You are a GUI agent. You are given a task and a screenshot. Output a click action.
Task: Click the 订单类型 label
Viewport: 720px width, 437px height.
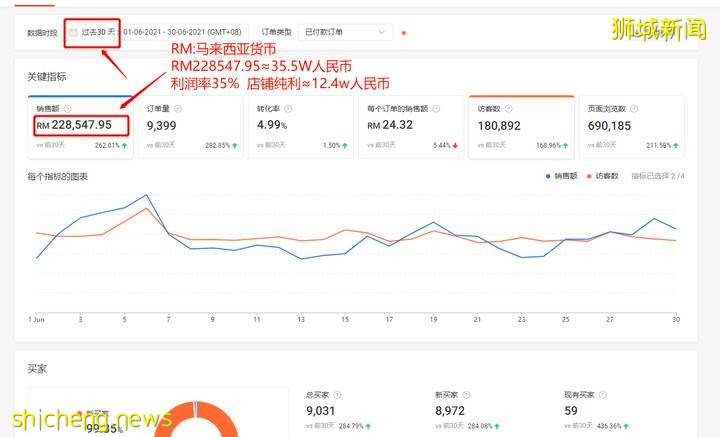coord(276,32)
